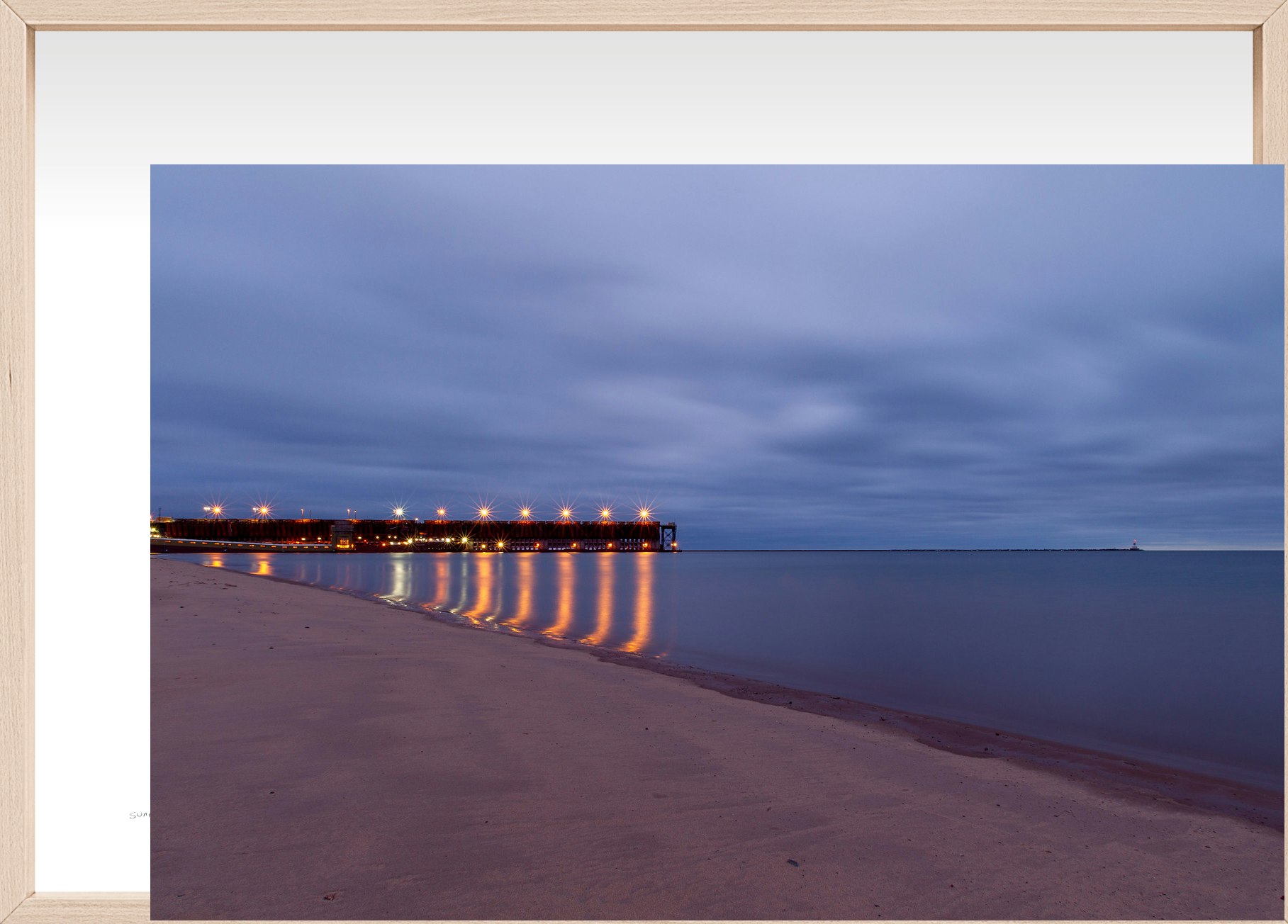
Task: Click the rightmost starburst light above the dock
Action: [x=643, y=513]
